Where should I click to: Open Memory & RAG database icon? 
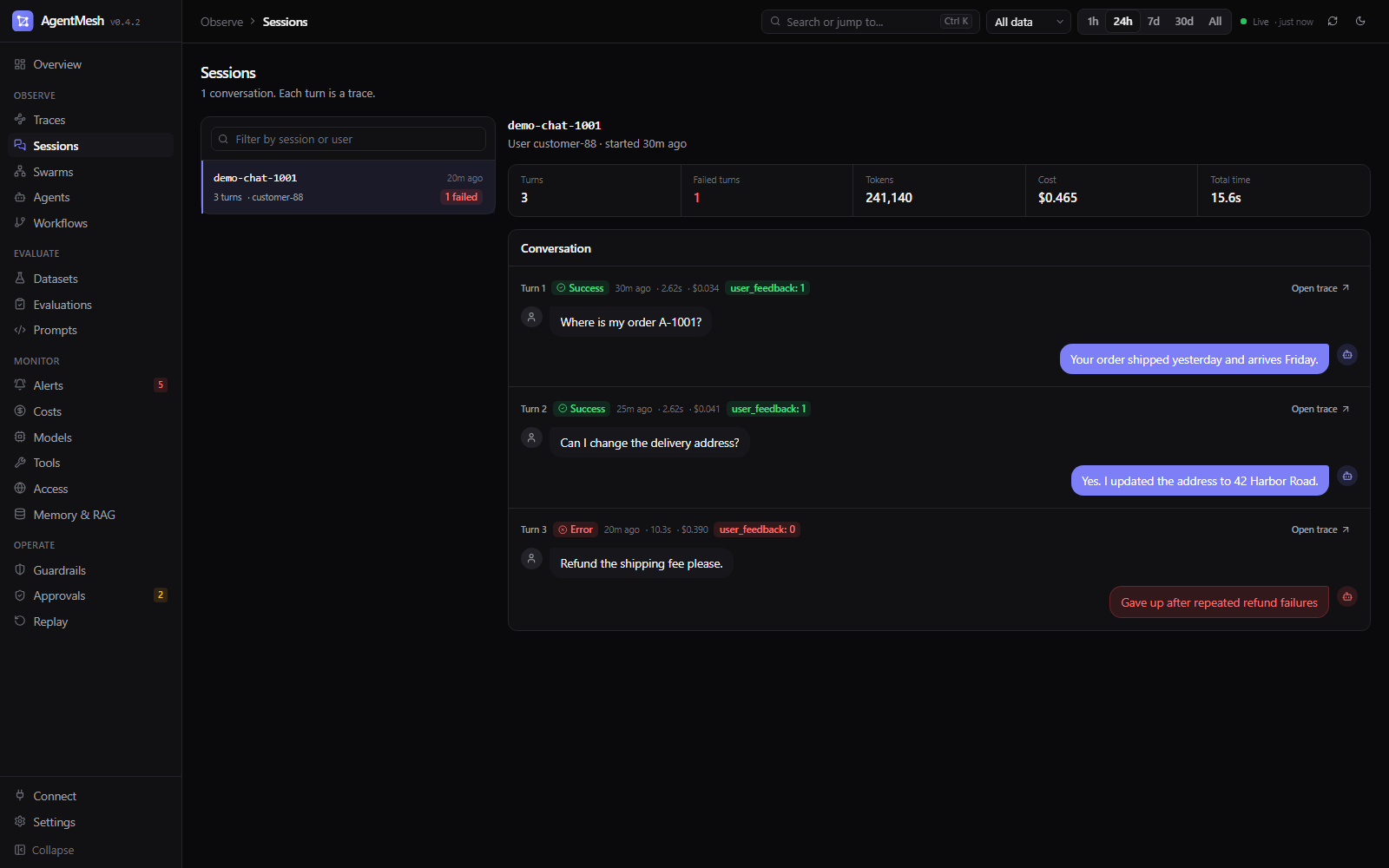click(x=20, y=515)
